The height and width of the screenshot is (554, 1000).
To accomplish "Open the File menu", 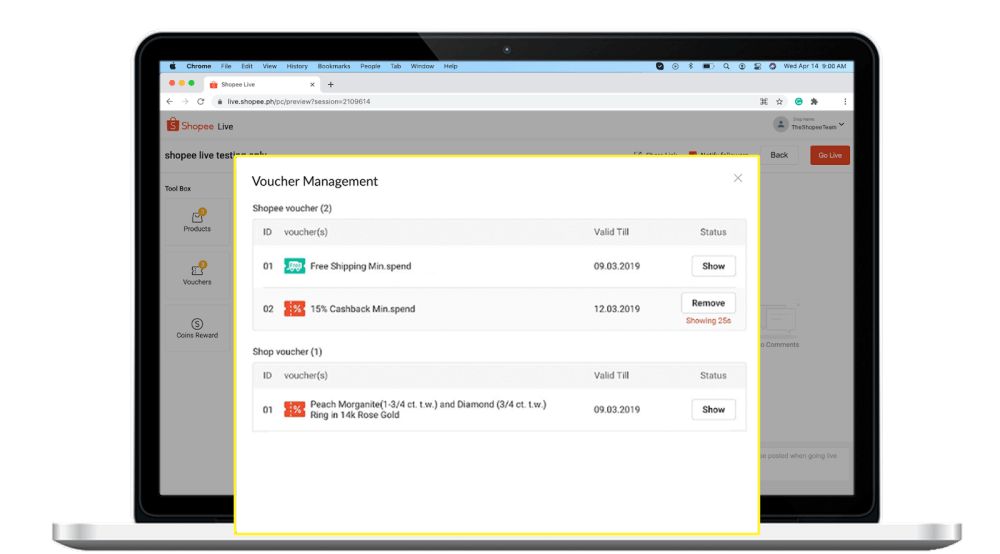I will (226, 66).
